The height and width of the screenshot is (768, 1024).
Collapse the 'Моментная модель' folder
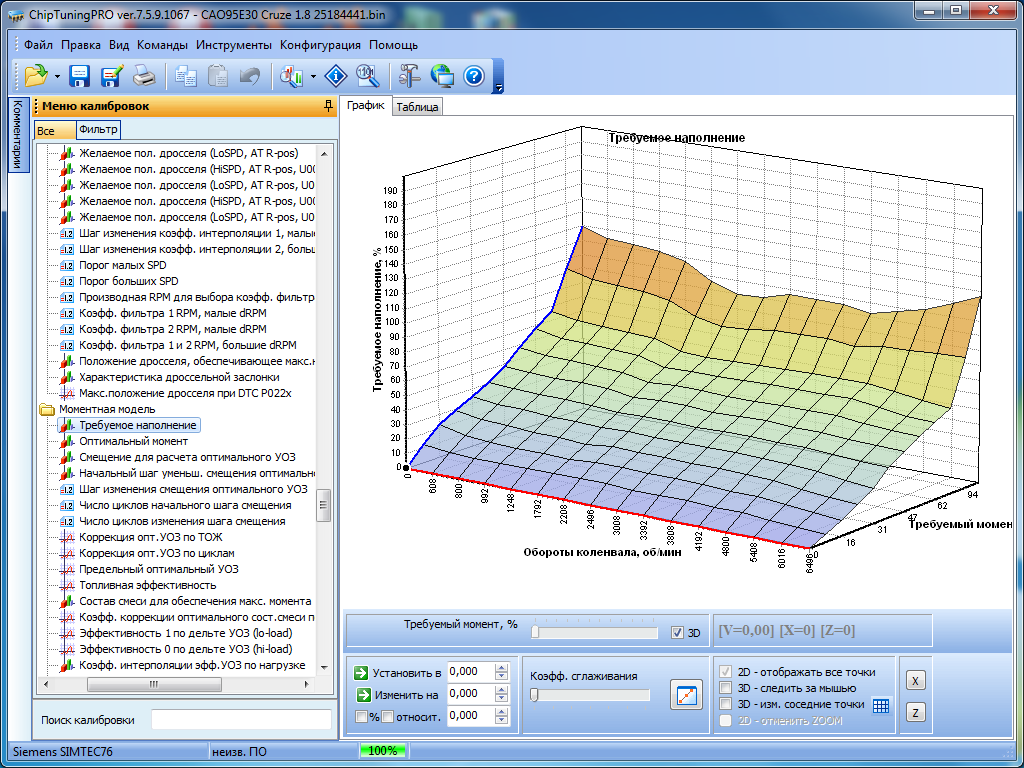tap(47, 409)
